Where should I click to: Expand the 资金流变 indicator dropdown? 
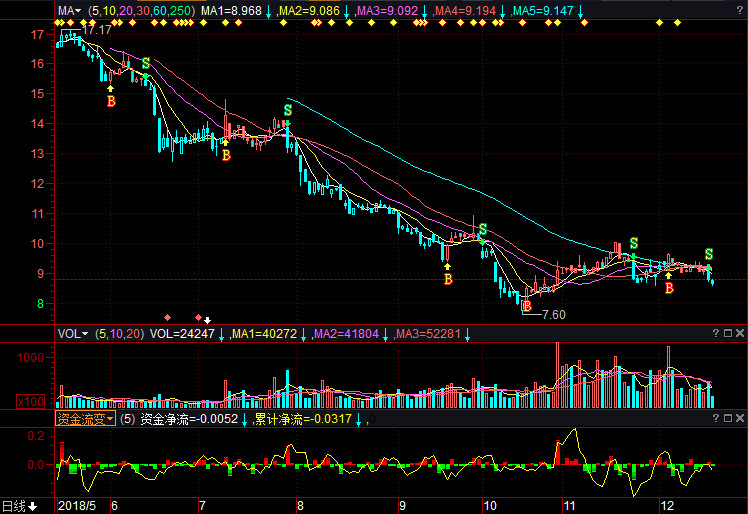point(85,419)
